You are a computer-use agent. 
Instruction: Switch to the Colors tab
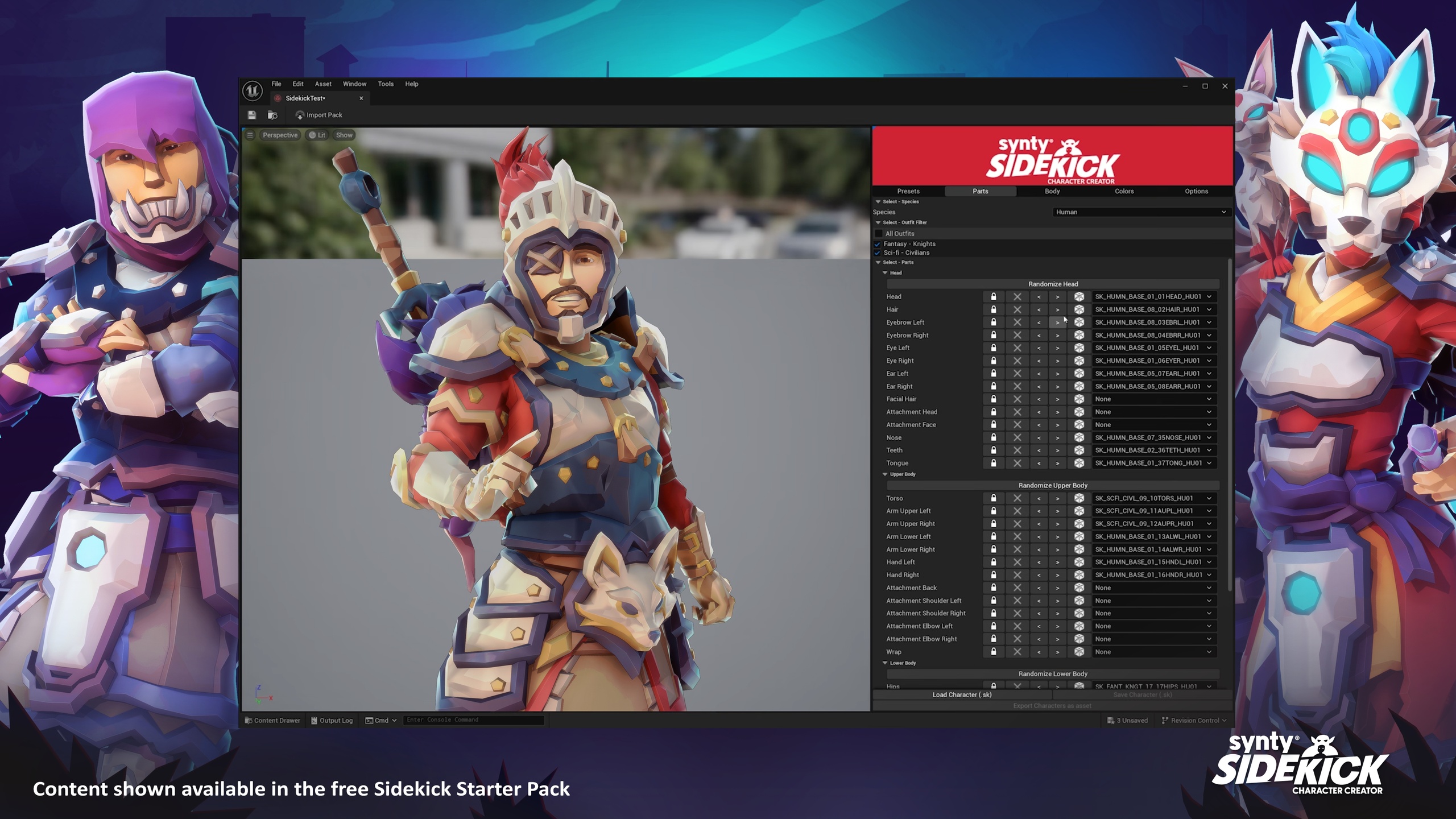pos(1124,192)
